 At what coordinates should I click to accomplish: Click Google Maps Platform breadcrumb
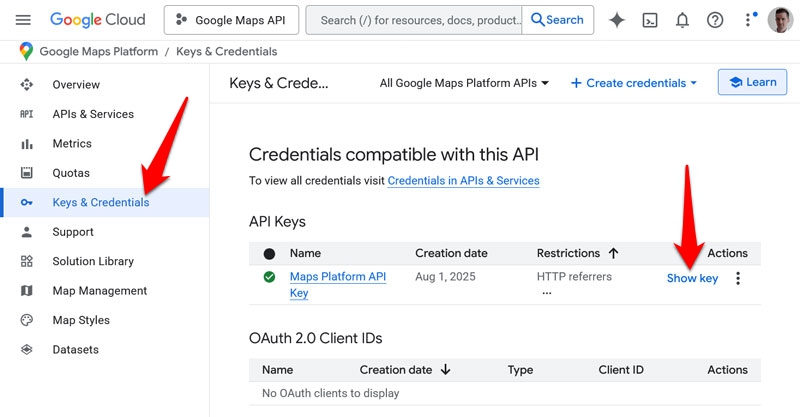pyautogui.click(x=98, y=52)
